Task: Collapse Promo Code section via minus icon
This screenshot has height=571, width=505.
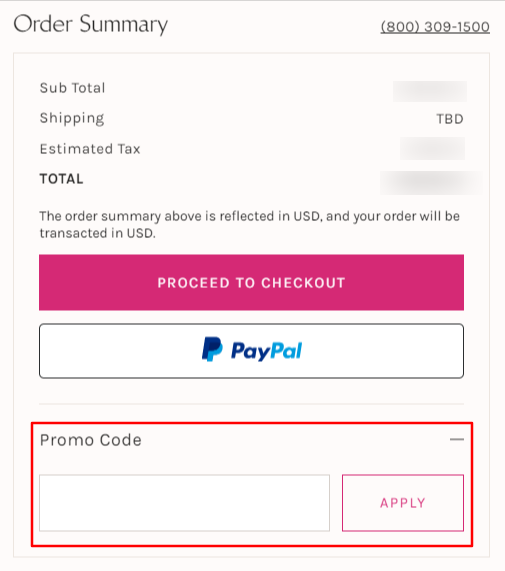Action: click(x=457, y=440)
